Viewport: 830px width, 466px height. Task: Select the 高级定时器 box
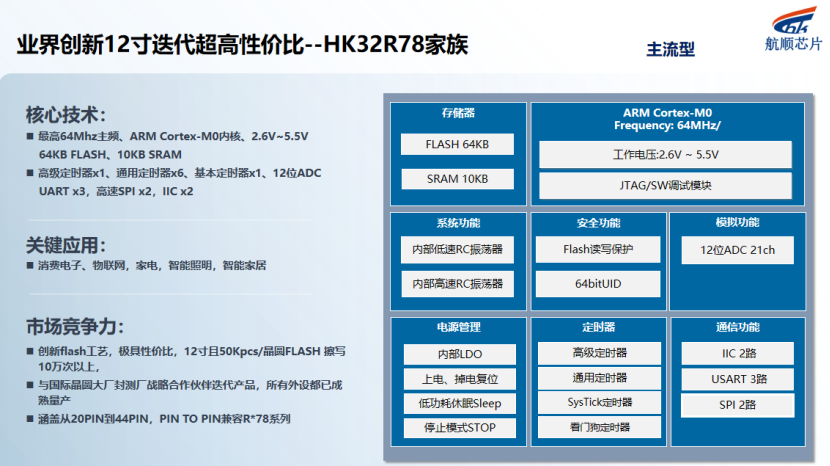(598, 353)
